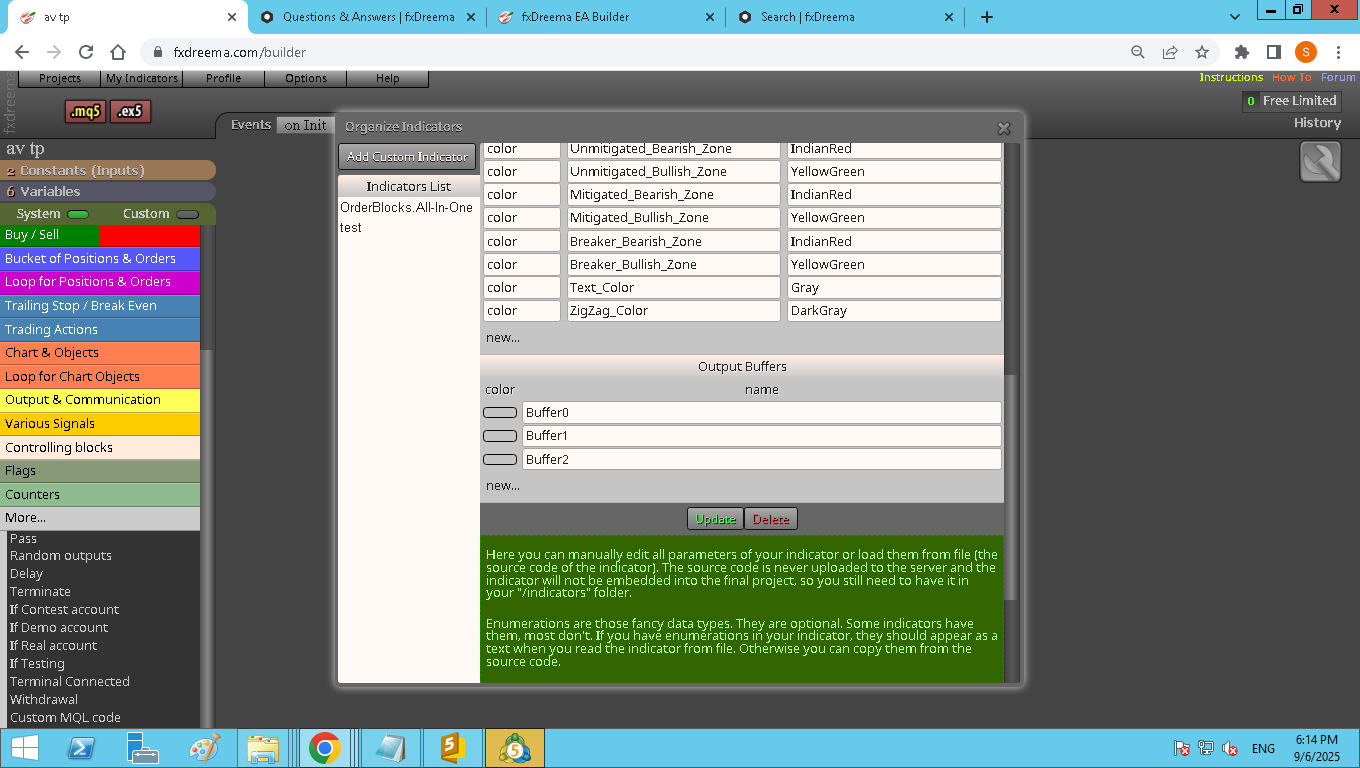This screenshot has height=768, width=1360.
Task: Open the browser home page
Action: point(118,52)
